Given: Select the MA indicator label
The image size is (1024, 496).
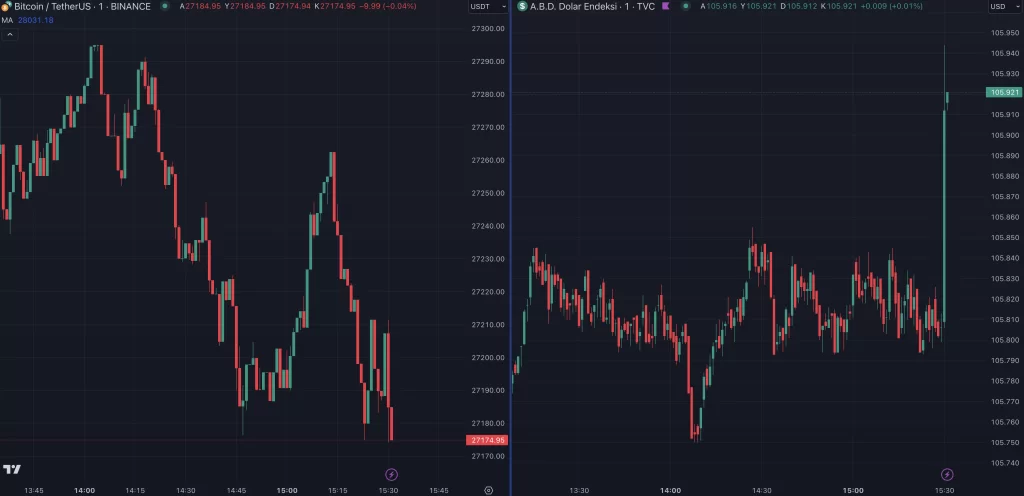Looking at the screenshot, I should pyautogui.click(x=8, y=20).
